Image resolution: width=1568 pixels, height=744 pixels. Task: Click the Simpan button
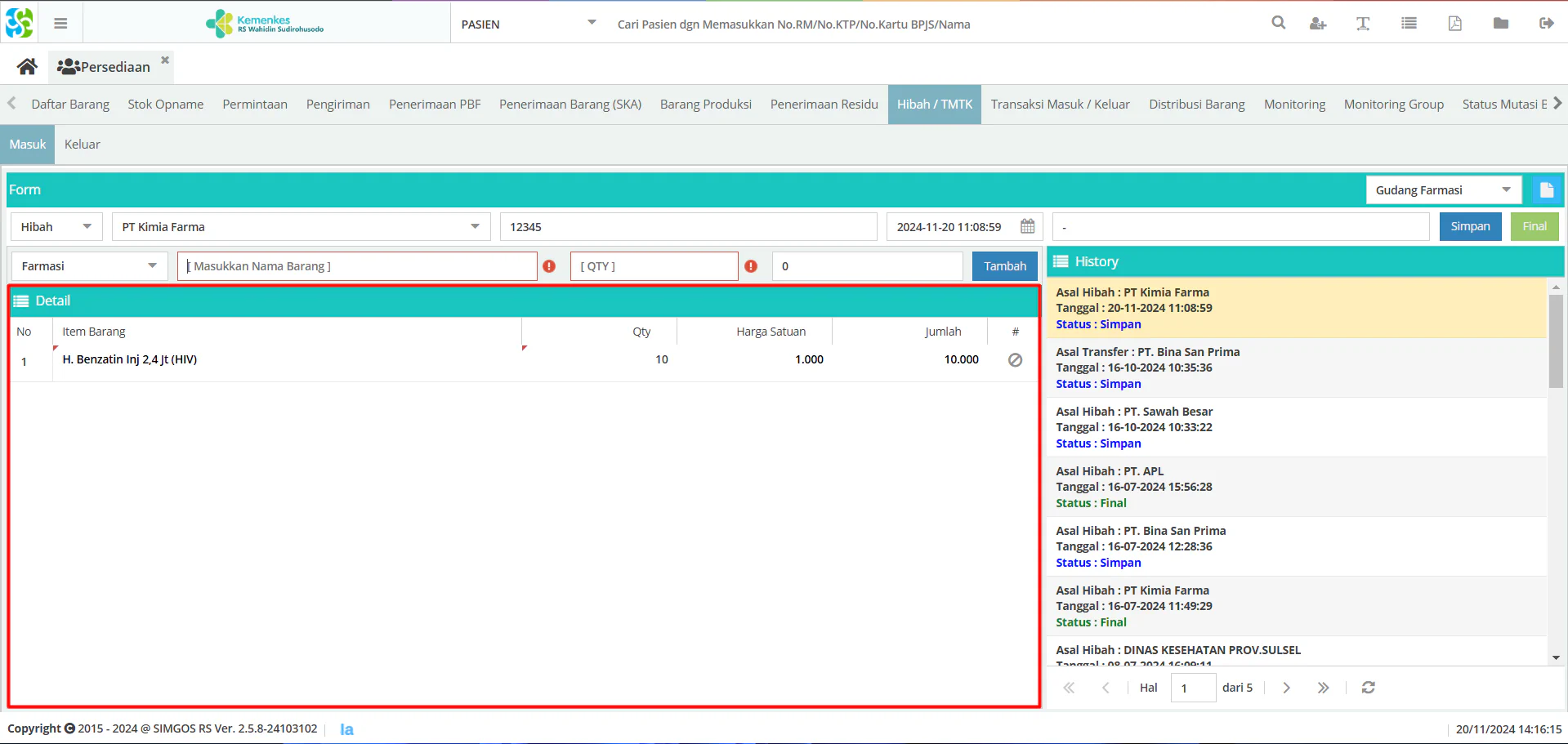(1470, 227)
